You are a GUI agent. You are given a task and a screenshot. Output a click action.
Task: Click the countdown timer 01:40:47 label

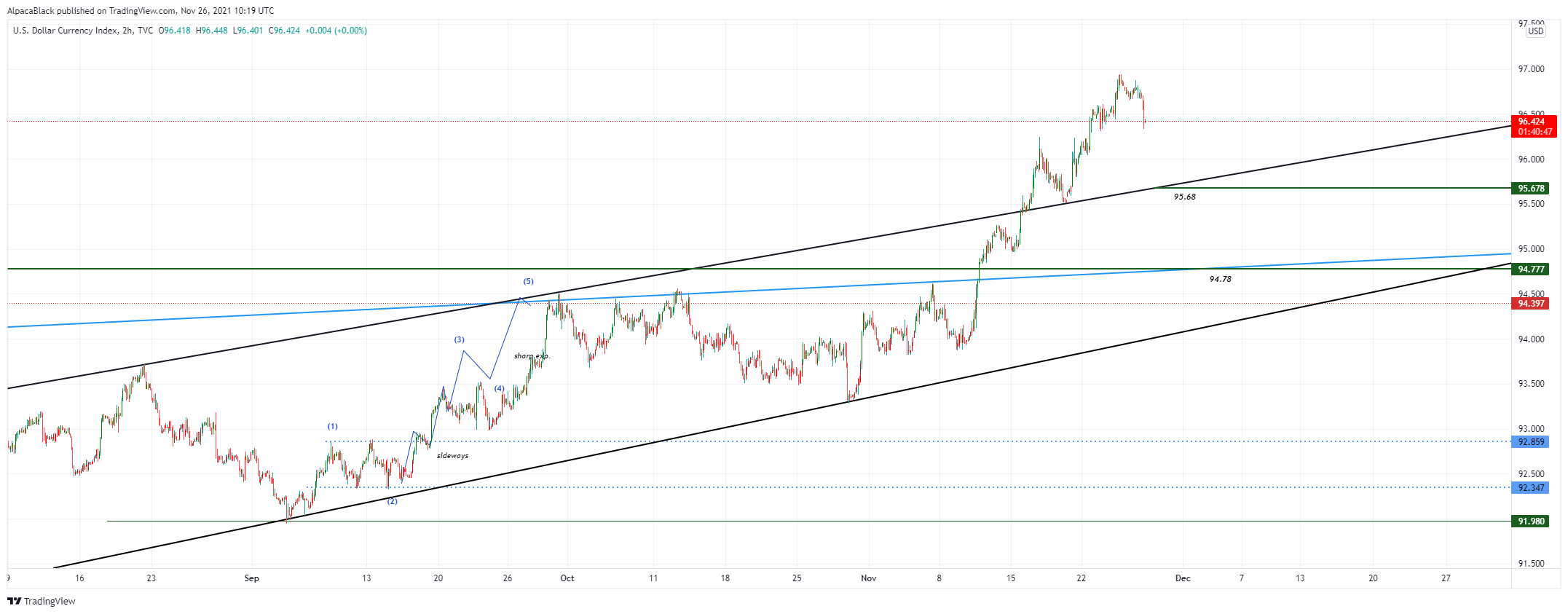[x=1534, y=132]
